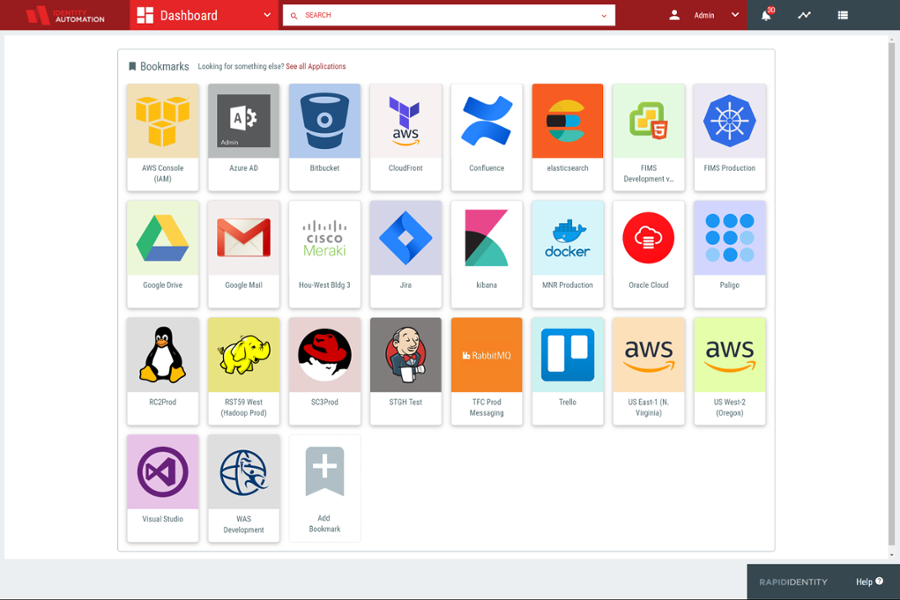900x600 pixels.
Task: Click inside the Search input field
Action: click(x=449, y=16)
